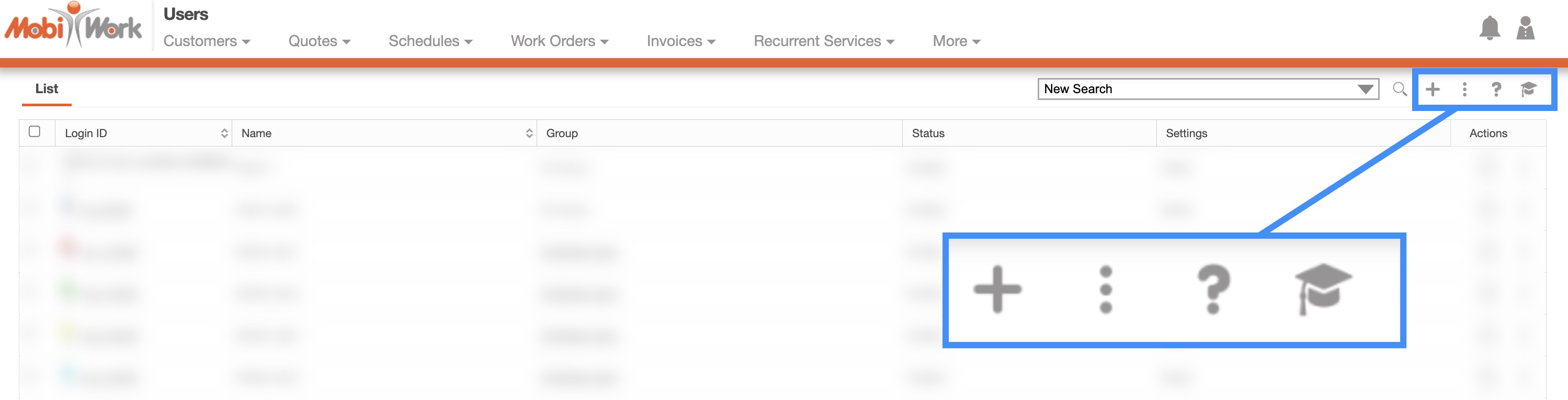
Task: Click the question mark help icon
Action: click(x=1496, y=90)
